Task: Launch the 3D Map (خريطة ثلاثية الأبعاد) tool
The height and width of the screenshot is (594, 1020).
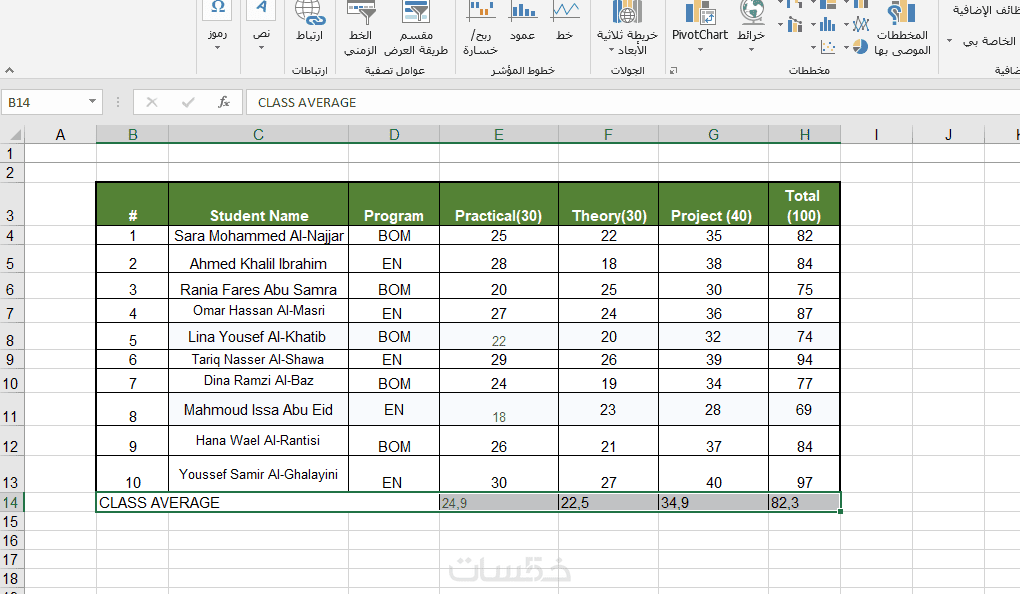Action: [627, 29]
